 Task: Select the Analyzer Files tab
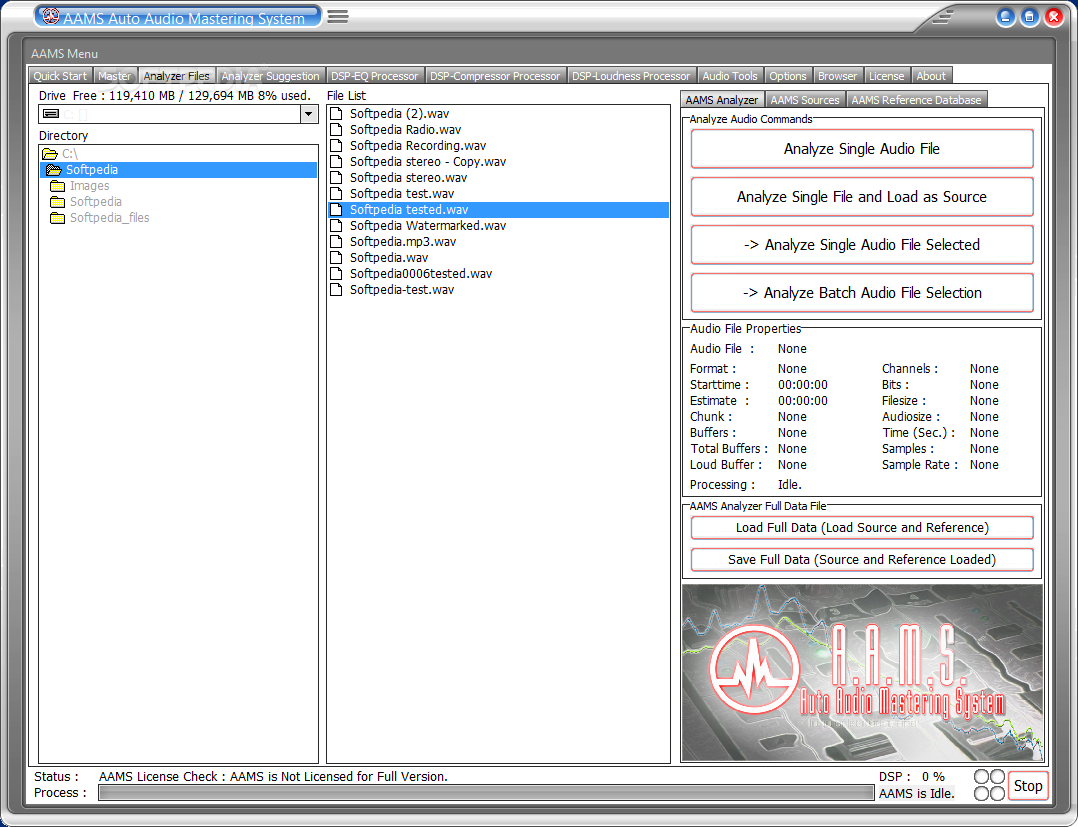pyautogui.click(x=177, y=76)
